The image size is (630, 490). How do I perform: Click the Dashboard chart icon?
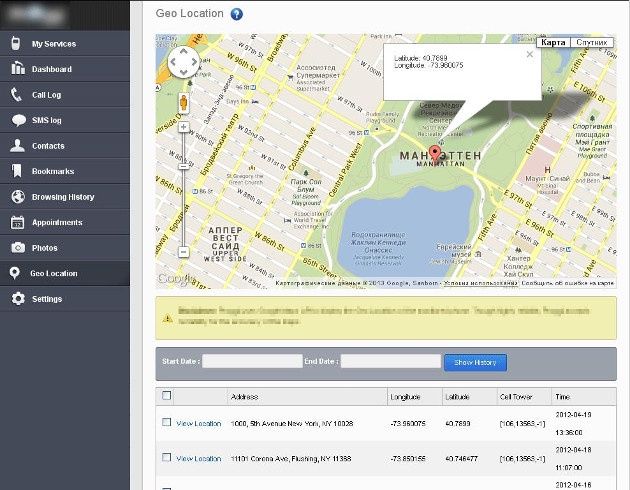tap(18, 68)
